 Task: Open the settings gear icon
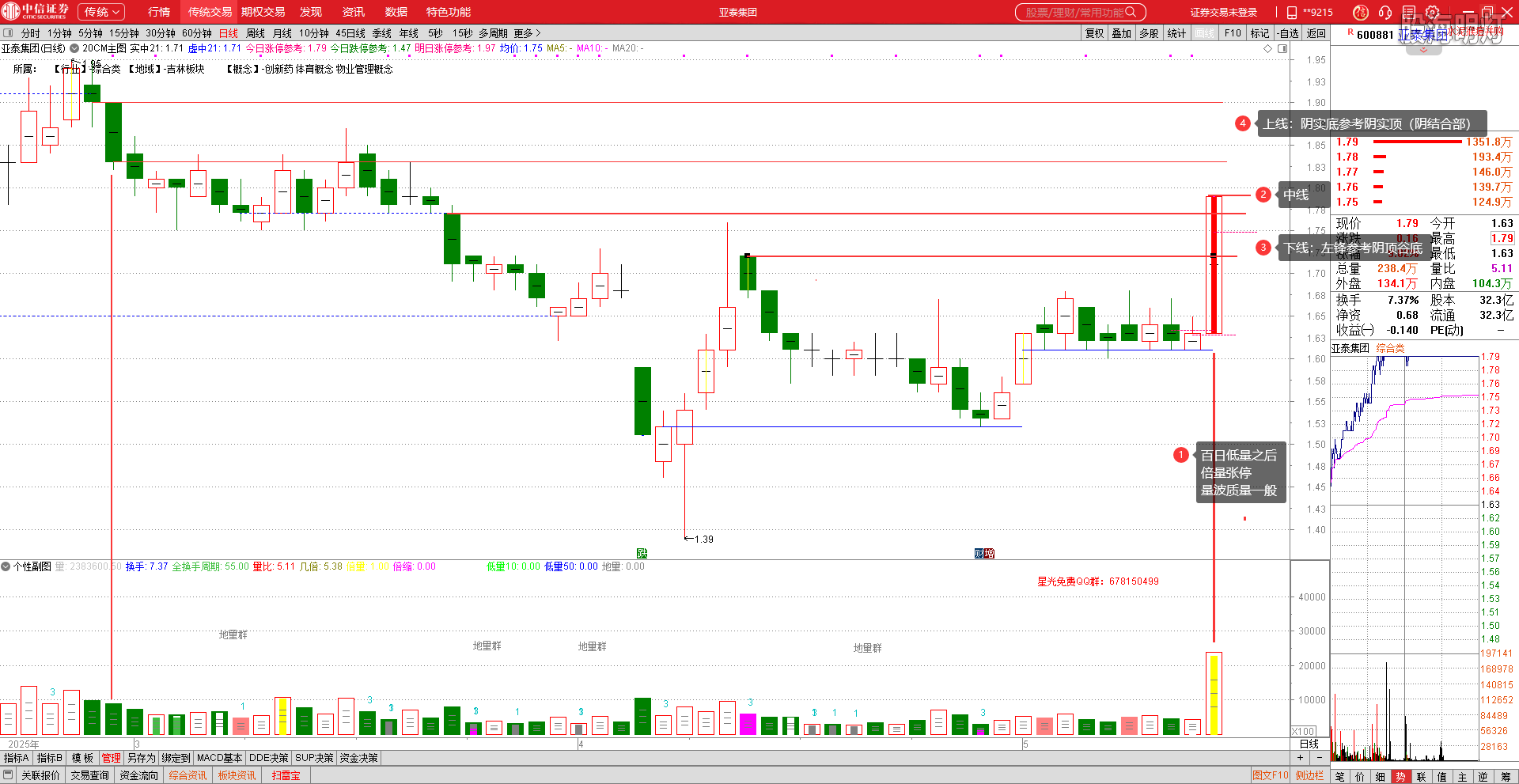click(x=1433, y=12)
